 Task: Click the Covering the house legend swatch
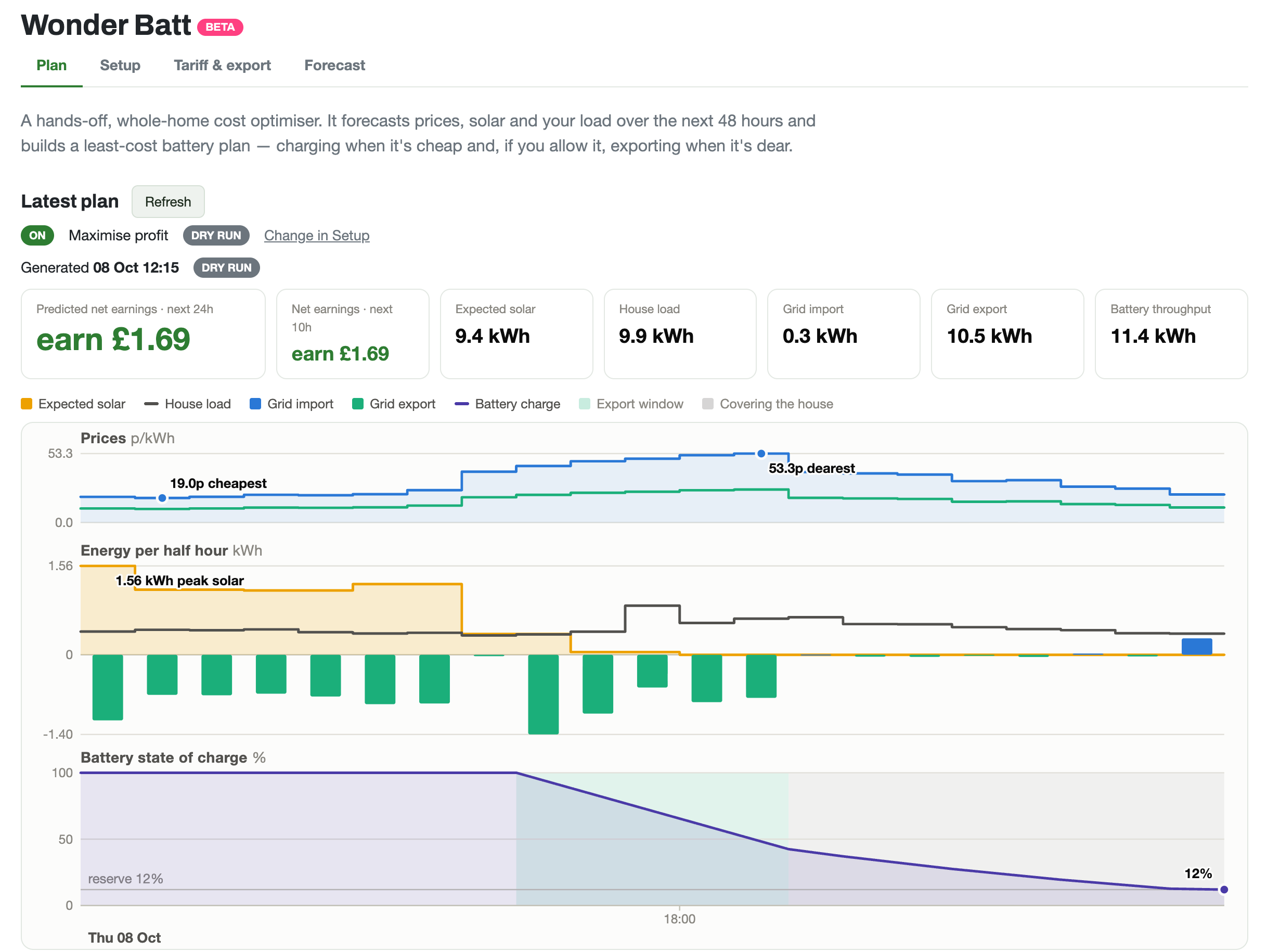708,404
